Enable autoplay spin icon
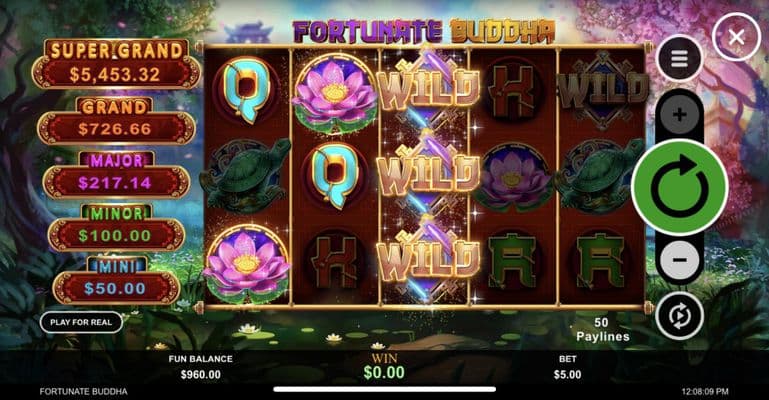The image size is (769, 400). (679, 316)
